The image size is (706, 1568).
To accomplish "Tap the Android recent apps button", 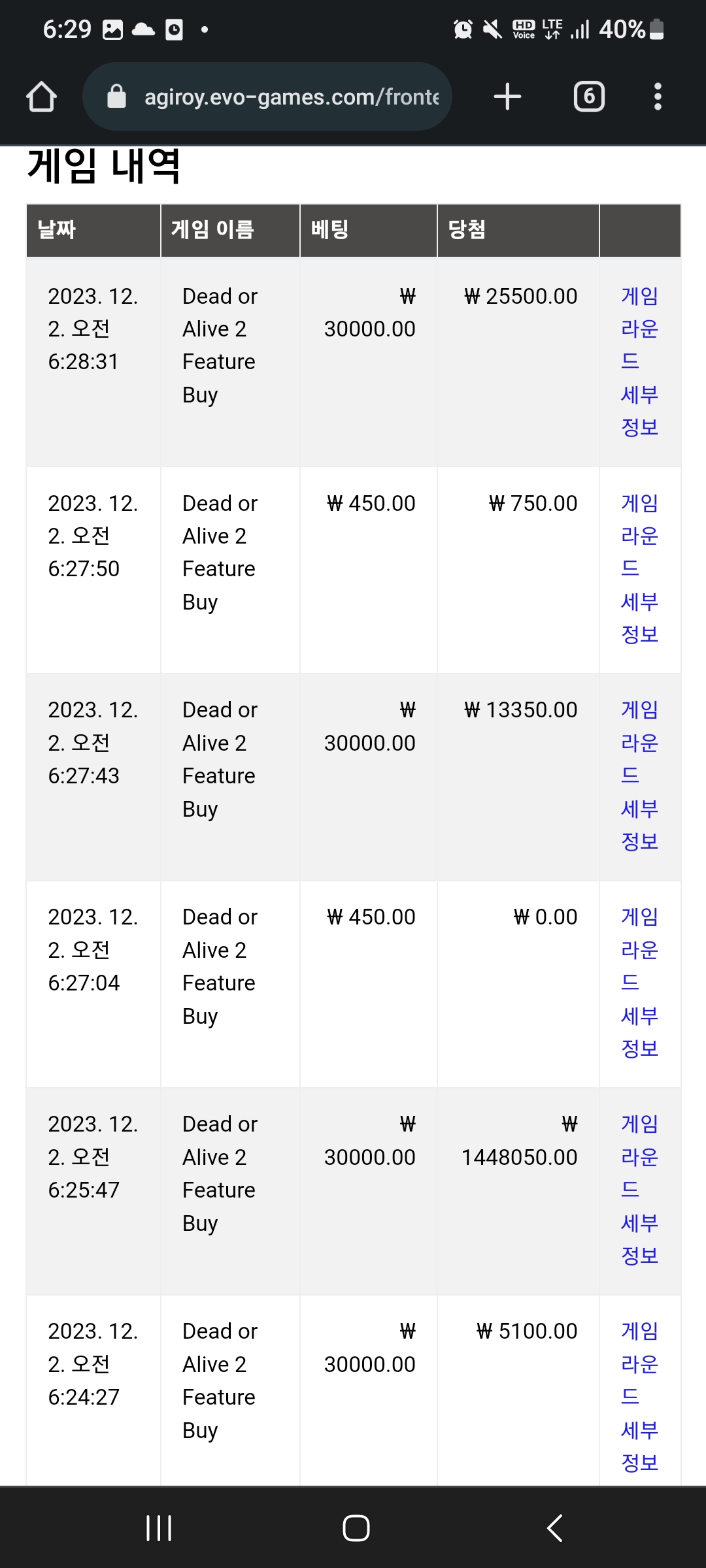I will coord(159,1528).
